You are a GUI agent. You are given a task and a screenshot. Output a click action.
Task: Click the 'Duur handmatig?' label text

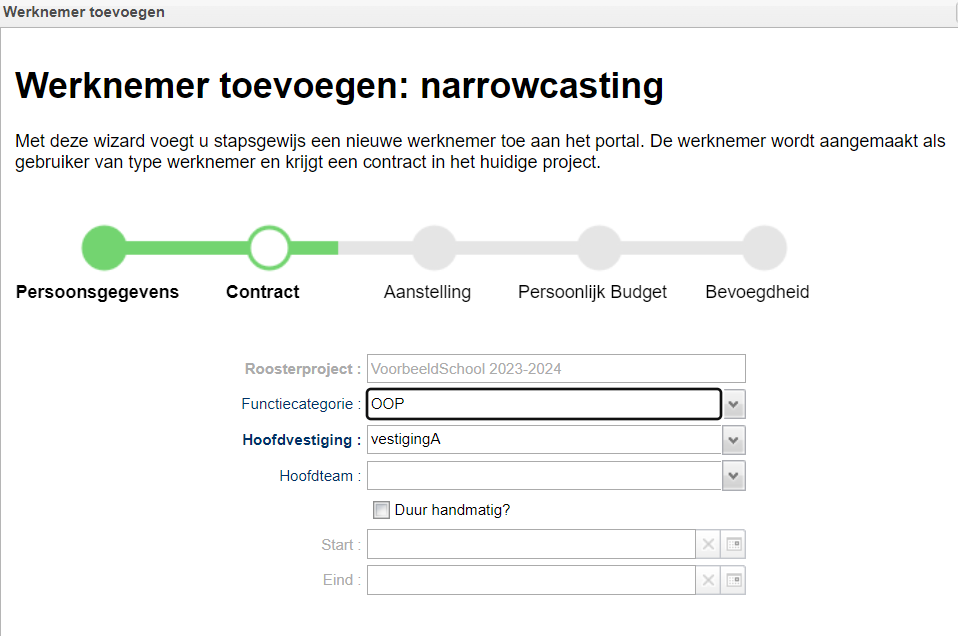(452, 510)
